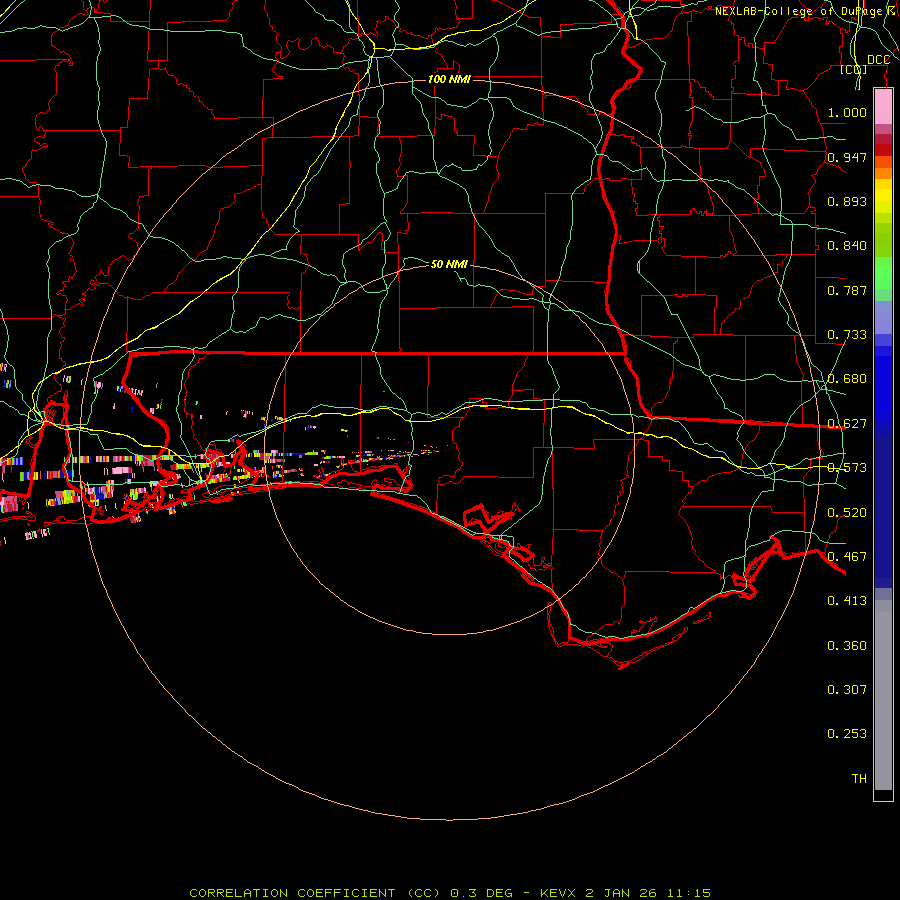Select the 0.627 value on the scale

click(x=847, y=424)
